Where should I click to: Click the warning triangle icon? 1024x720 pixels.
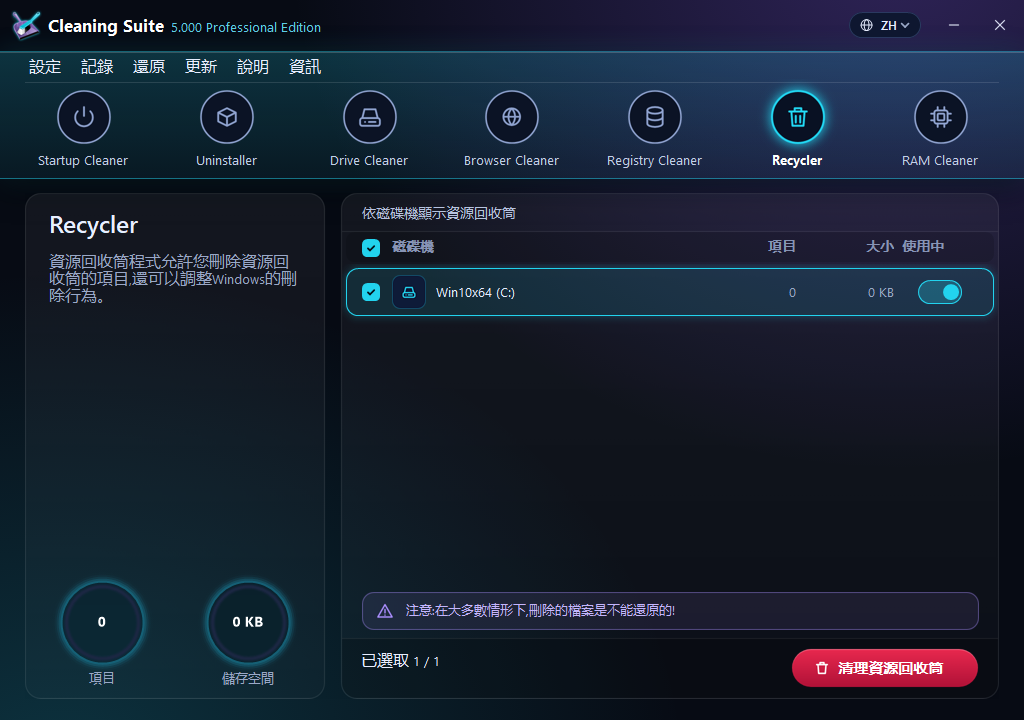coord(385,611)
